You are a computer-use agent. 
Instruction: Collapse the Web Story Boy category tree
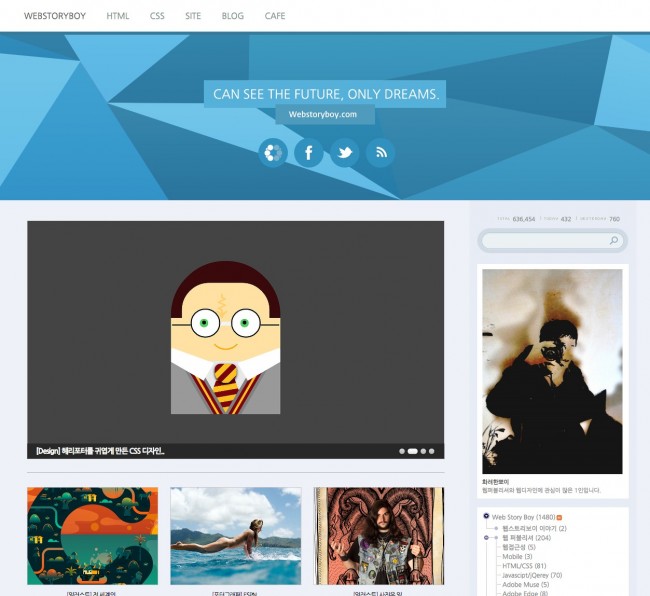(486, 516)
